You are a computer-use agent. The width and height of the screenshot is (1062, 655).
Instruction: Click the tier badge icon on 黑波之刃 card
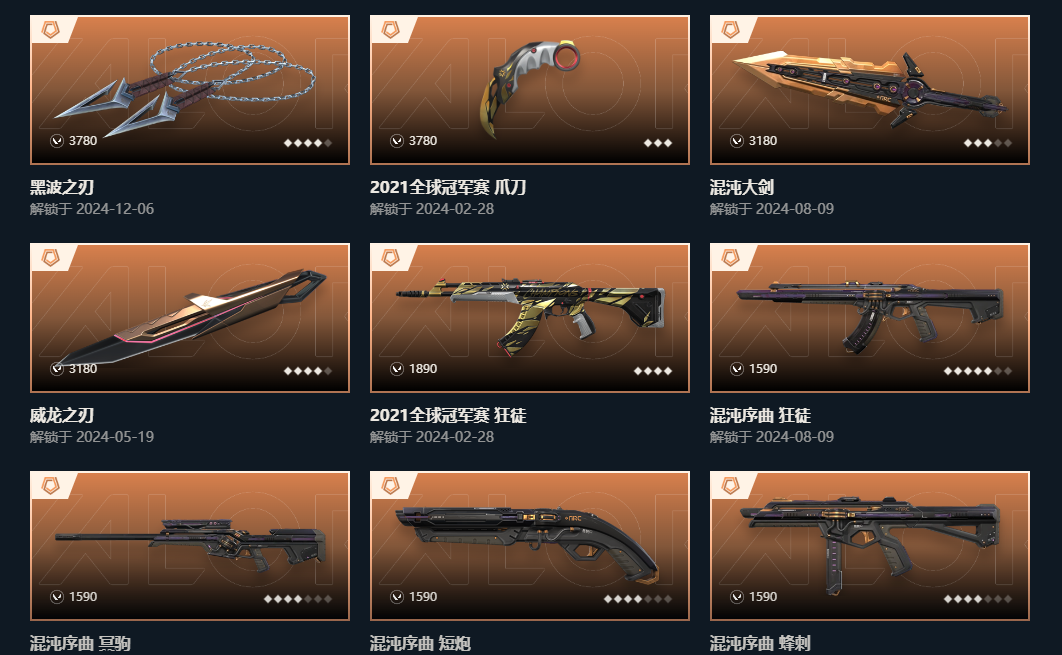[51, 29]
